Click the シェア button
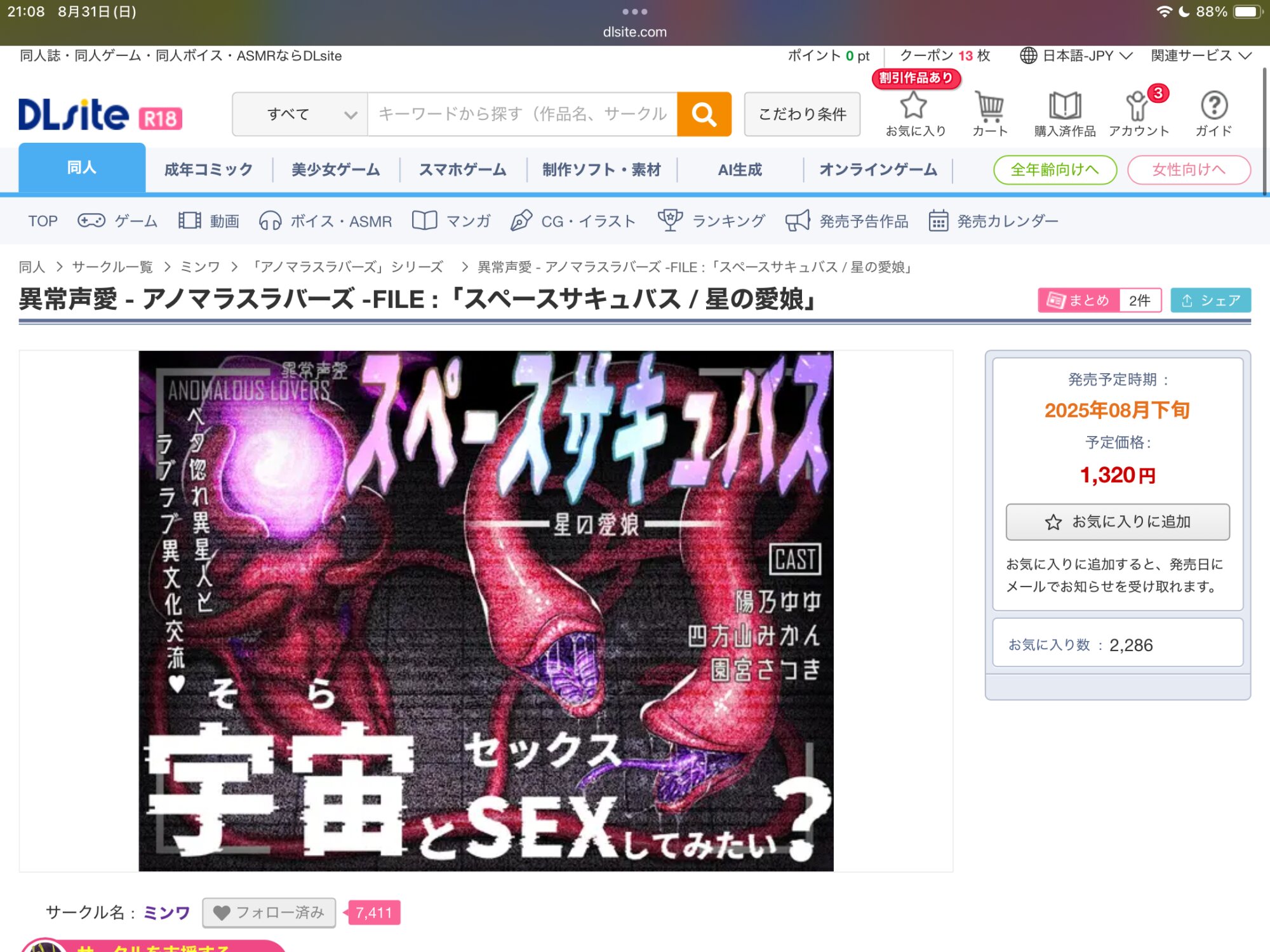The width and height of the screenshot is (1270, 952). 1210,300
